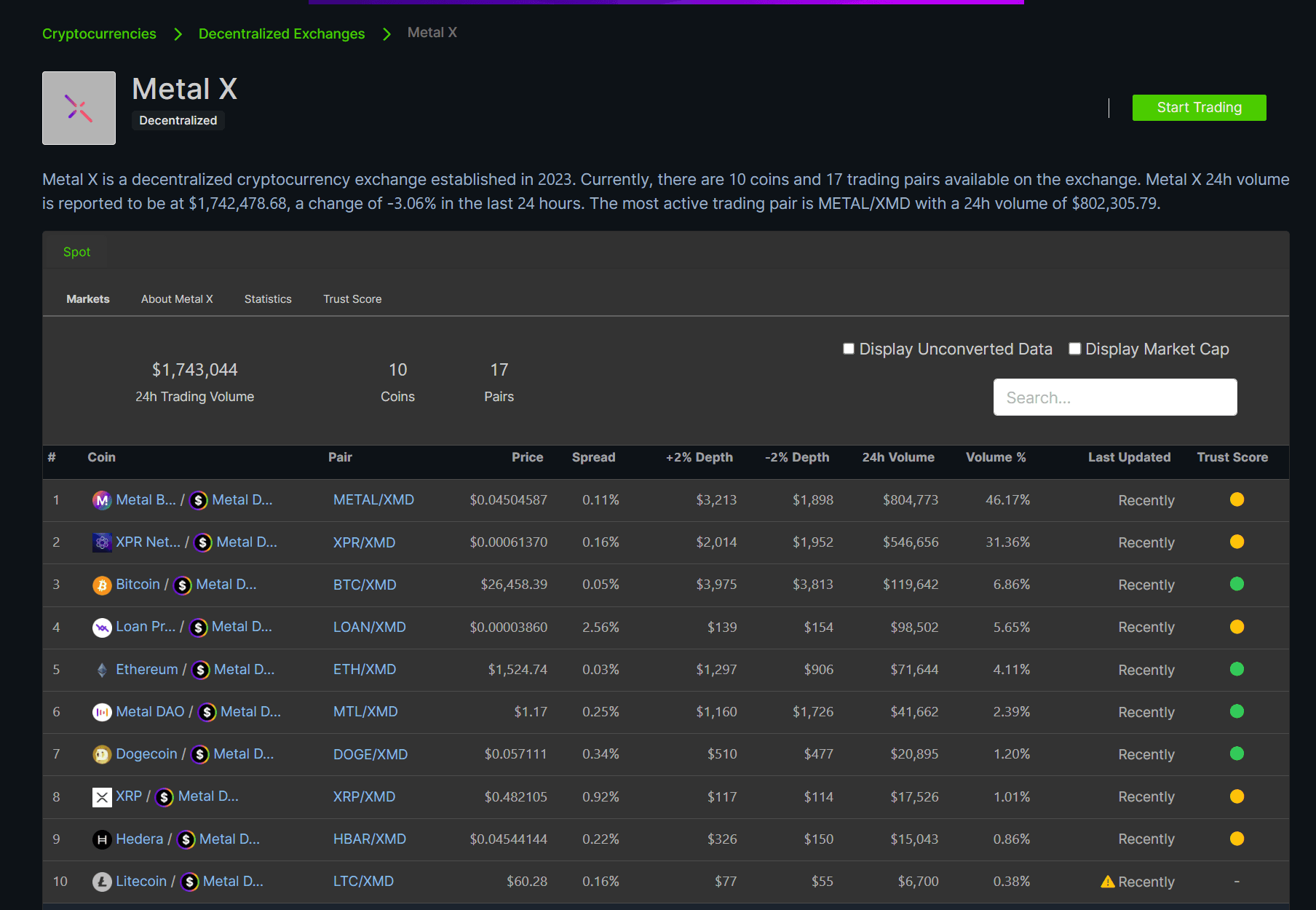The image size is (1316, 910).
Task: Click the Metal Dollar icon in ETH/XMD row
Action: click(201, 670)
